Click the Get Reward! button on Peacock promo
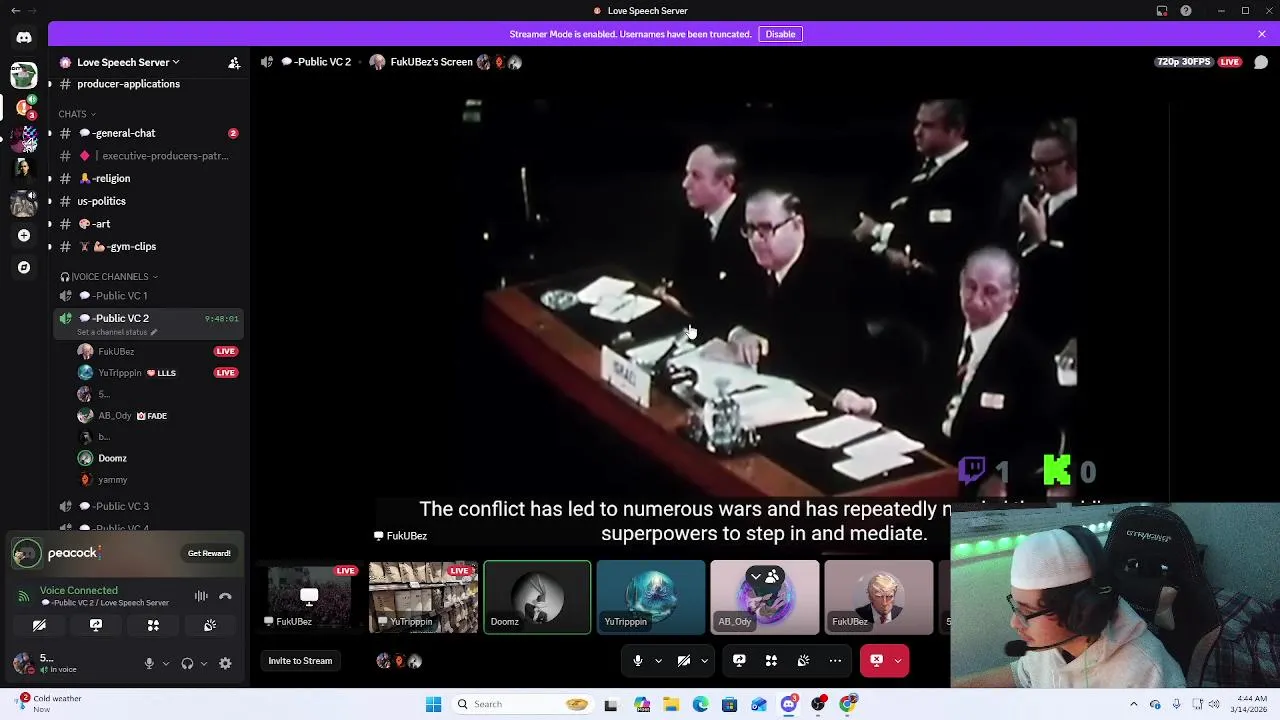Screen dimensions: 1280x720 209,553
